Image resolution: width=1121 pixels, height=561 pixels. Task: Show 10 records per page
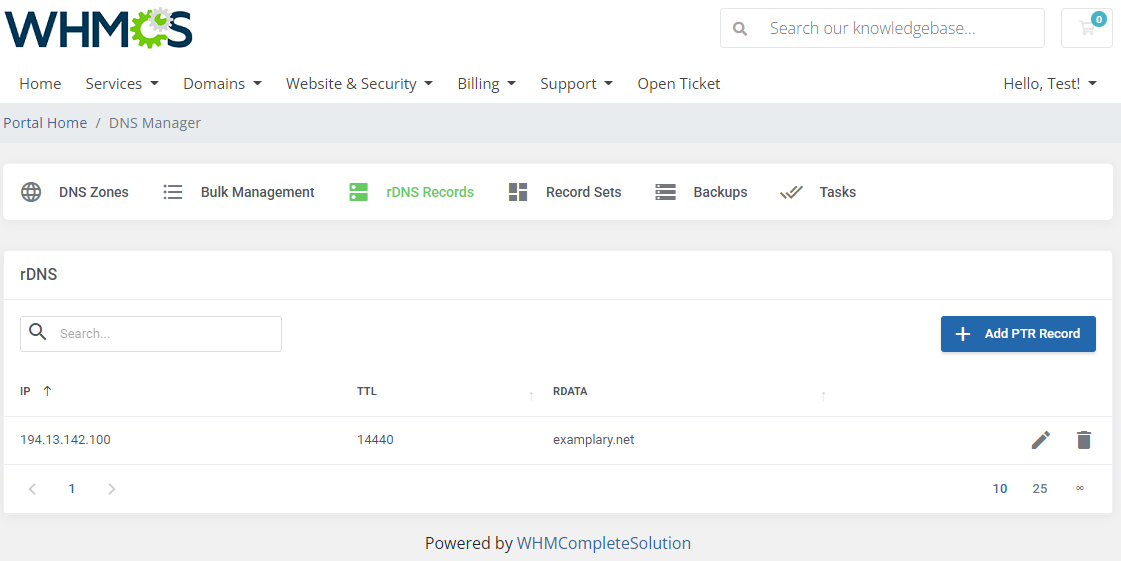coord(999,489)
